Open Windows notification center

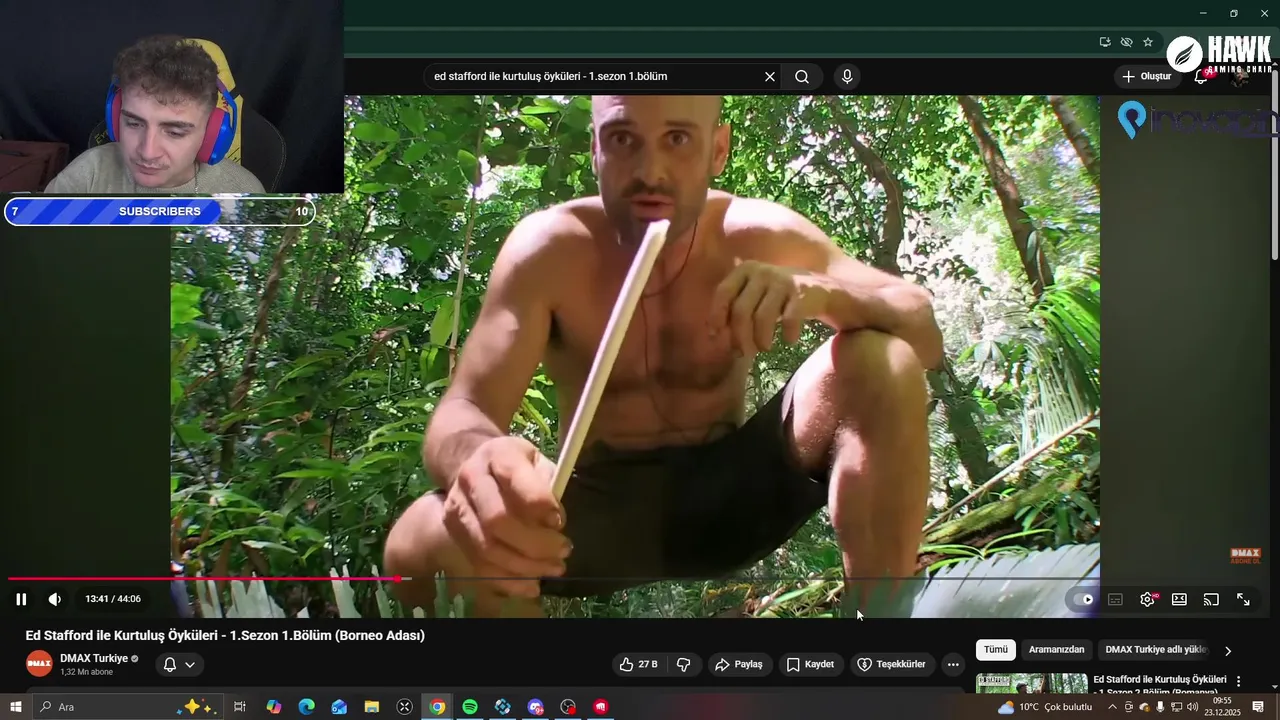click(x=1258, y=707)
